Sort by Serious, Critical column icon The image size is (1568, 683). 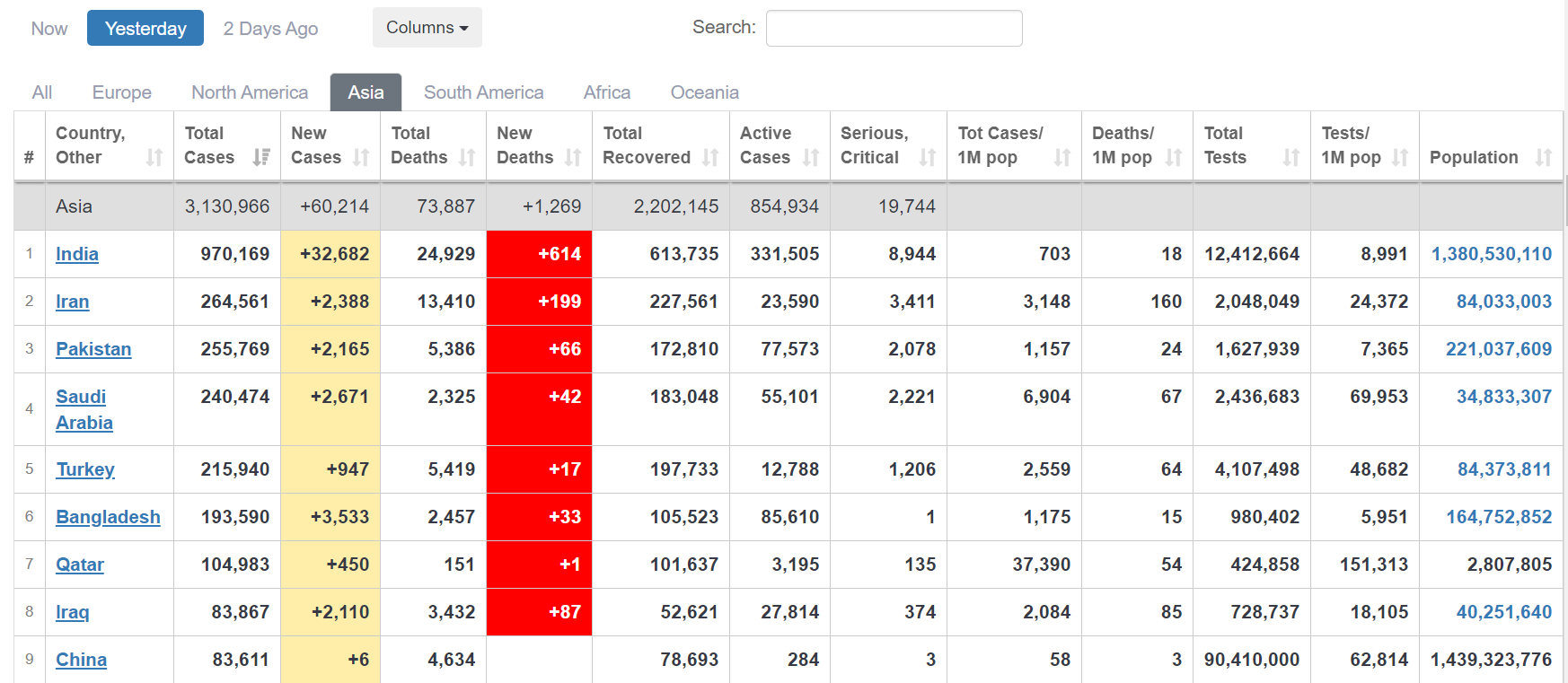[x=928, y=158]
